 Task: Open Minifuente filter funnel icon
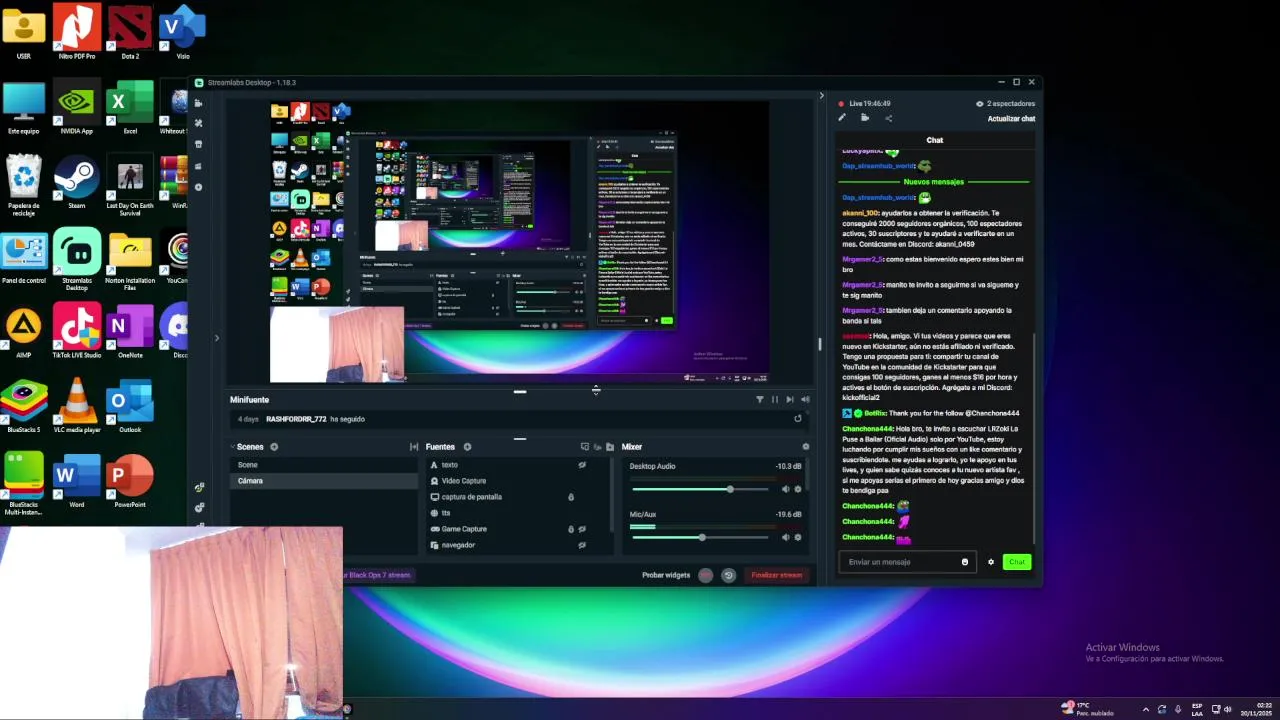pos(759,400)
